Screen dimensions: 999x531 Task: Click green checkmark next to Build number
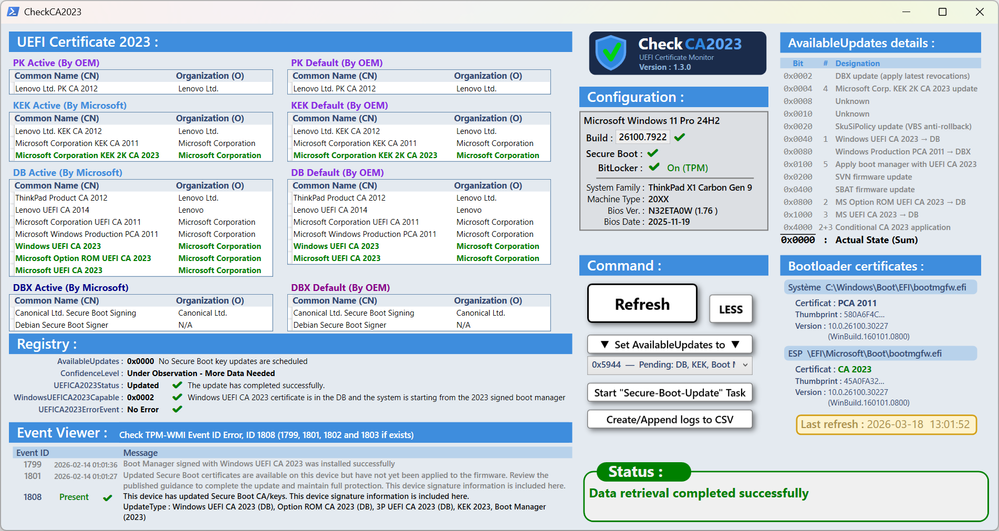tap(680, 137)
